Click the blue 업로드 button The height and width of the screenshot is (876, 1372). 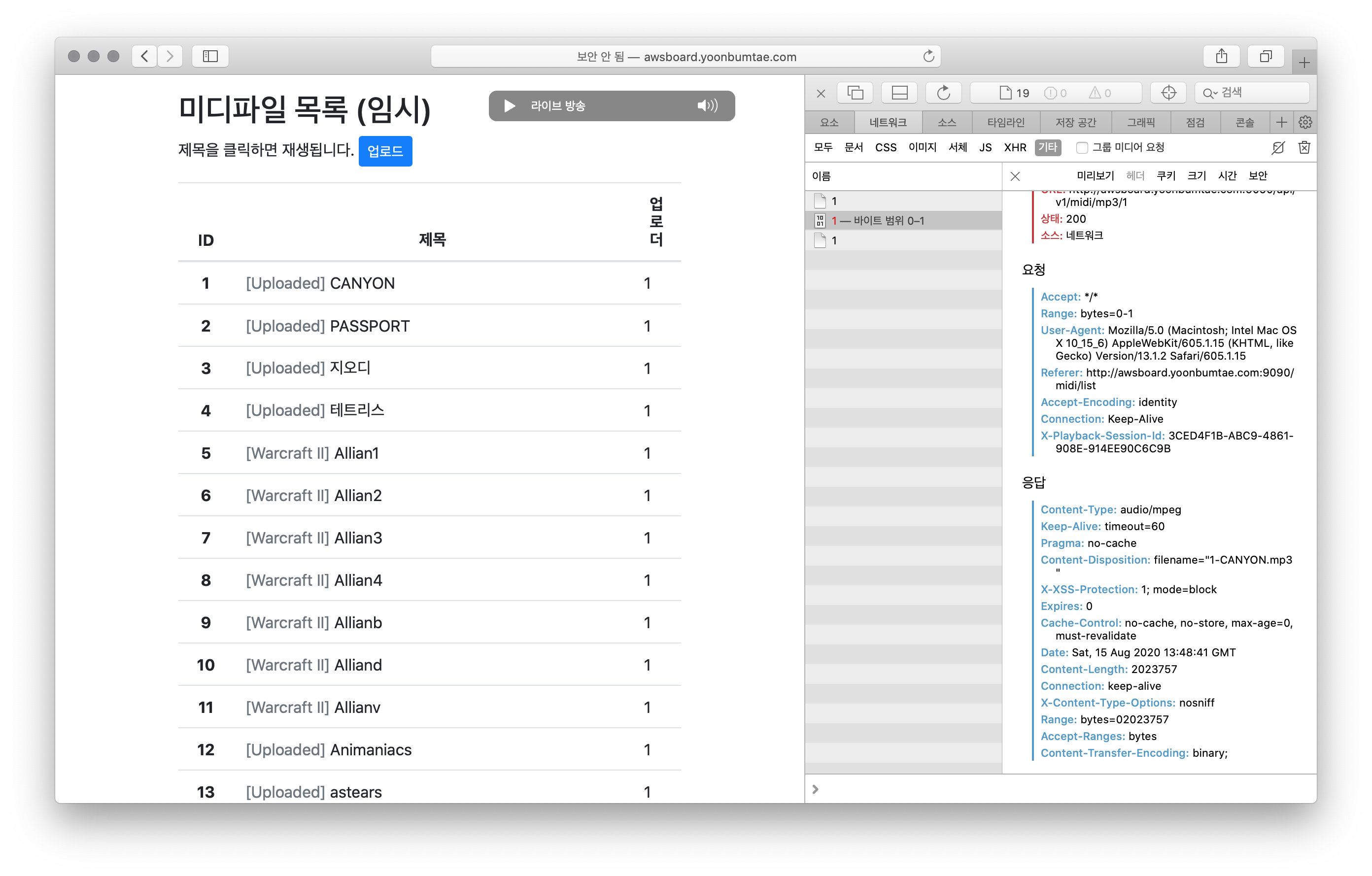pos(385,152)
